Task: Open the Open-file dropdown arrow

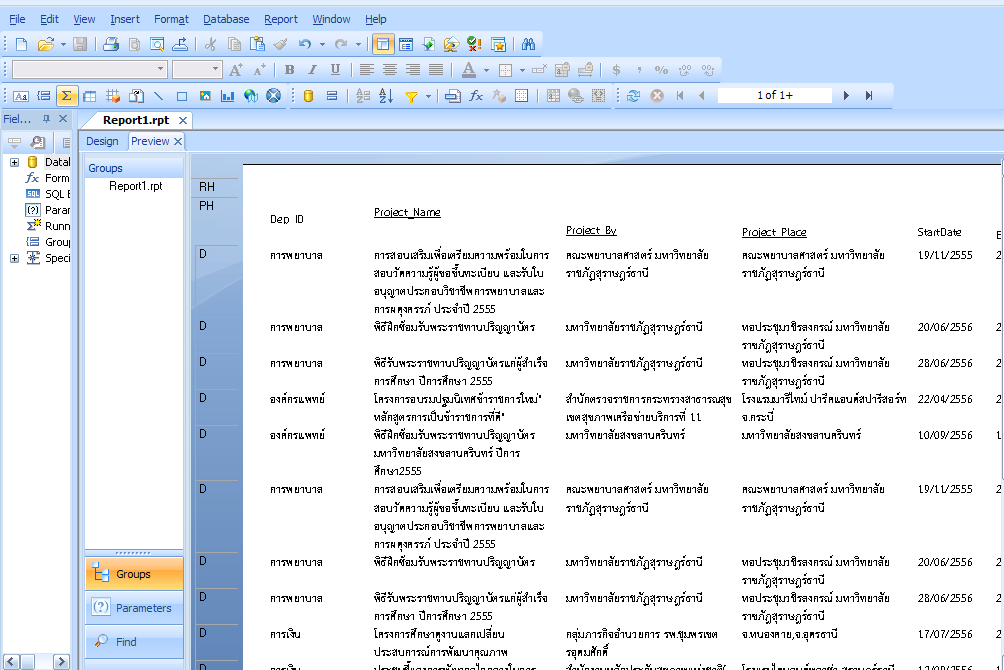Action: [63, 44]
